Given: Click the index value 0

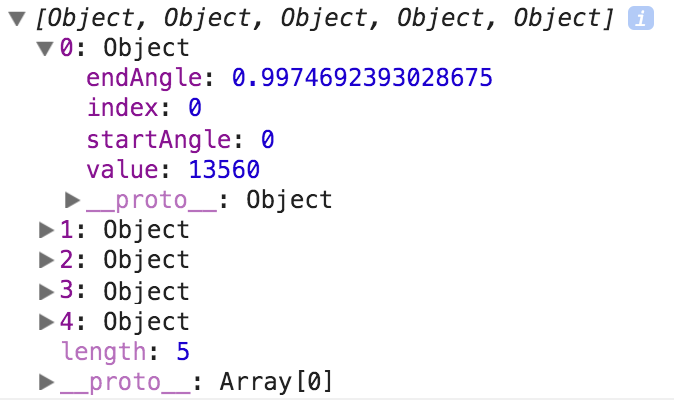Looking at the screenshot, I should [x=195, y=108].
